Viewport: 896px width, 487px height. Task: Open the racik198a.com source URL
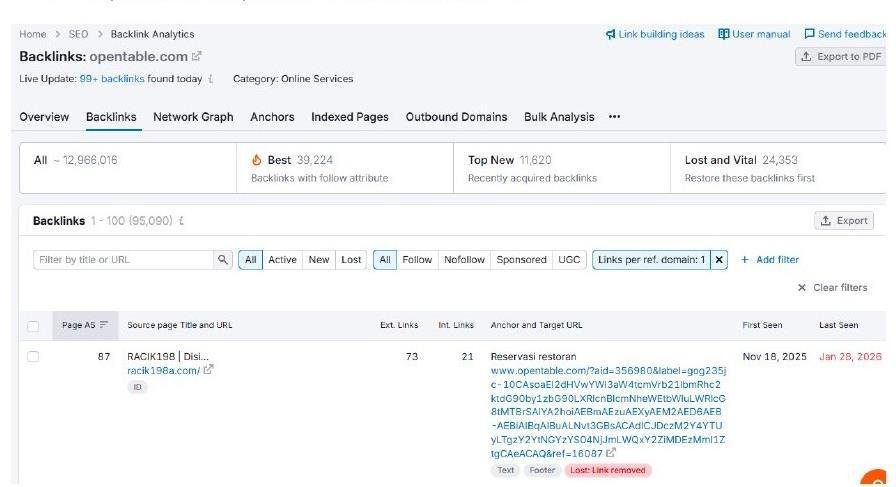point(163,370)
